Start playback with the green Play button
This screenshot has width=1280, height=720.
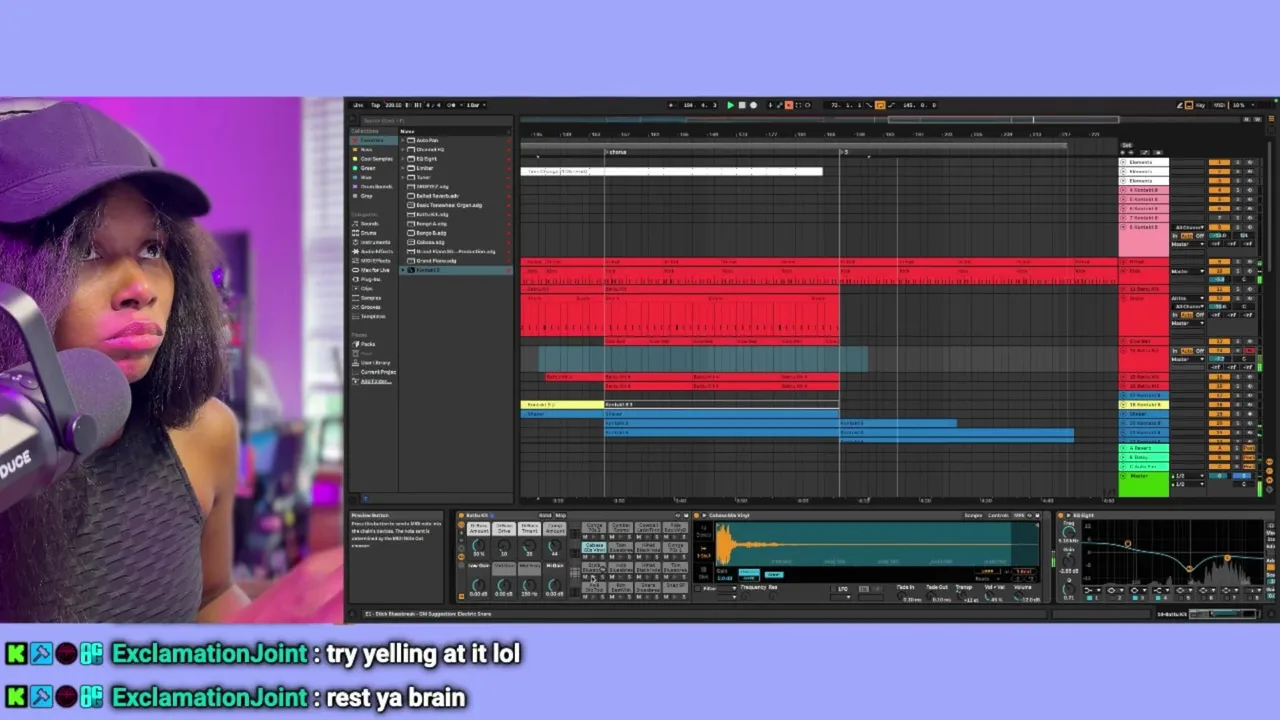click(x=730, y=105)
